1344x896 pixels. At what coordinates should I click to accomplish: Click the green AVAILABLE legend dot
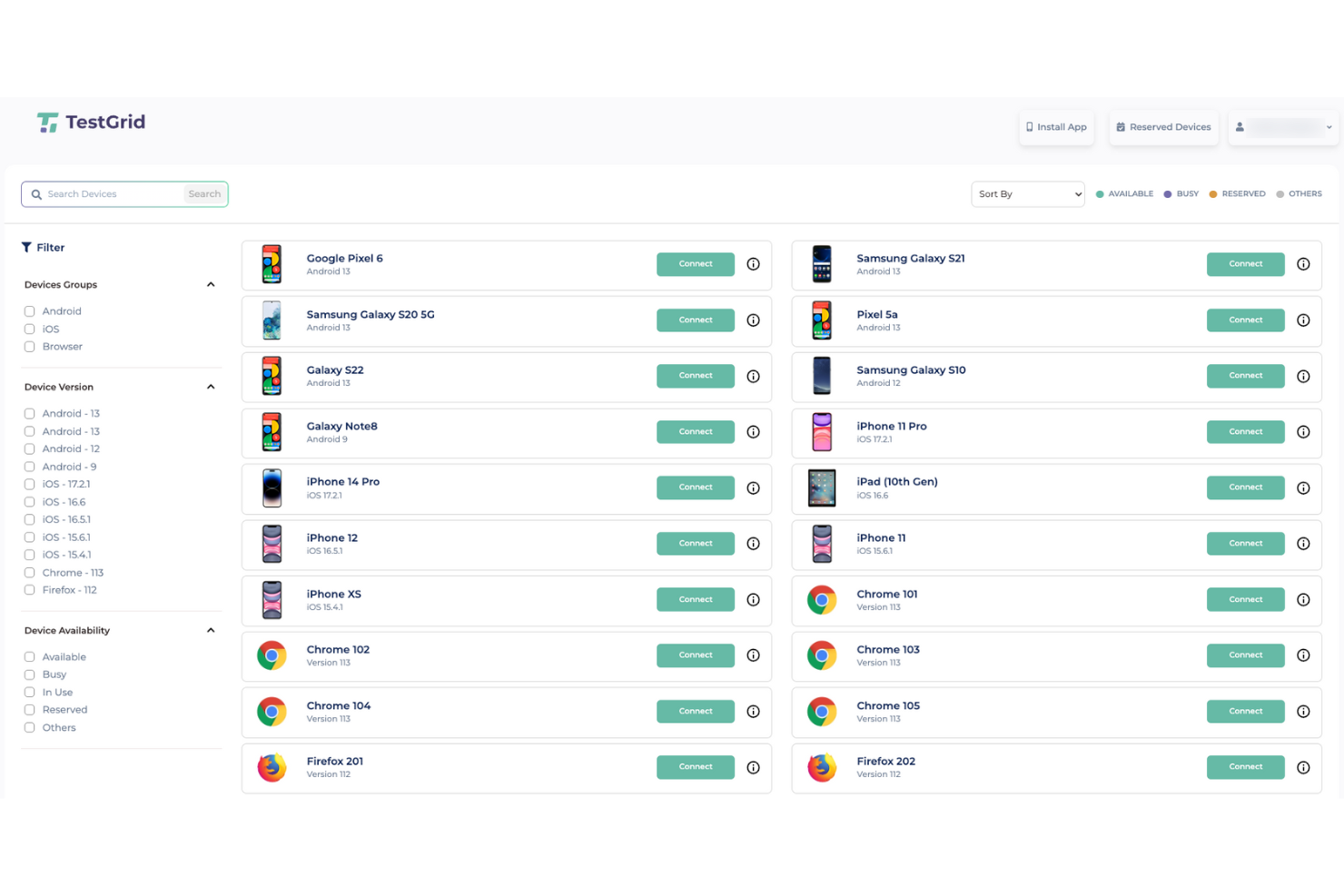coord(1100,194)
